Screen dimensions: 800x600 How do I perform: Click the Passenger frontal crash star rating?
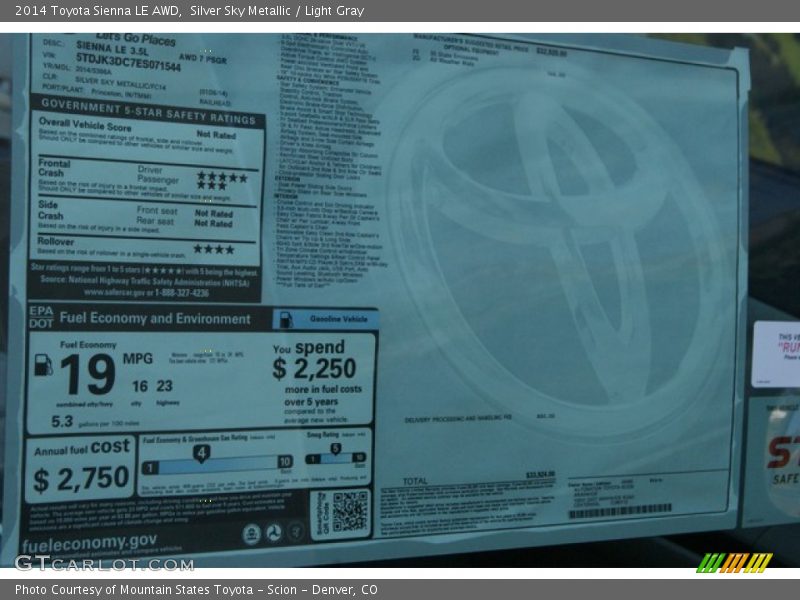(x=212, y=185)
